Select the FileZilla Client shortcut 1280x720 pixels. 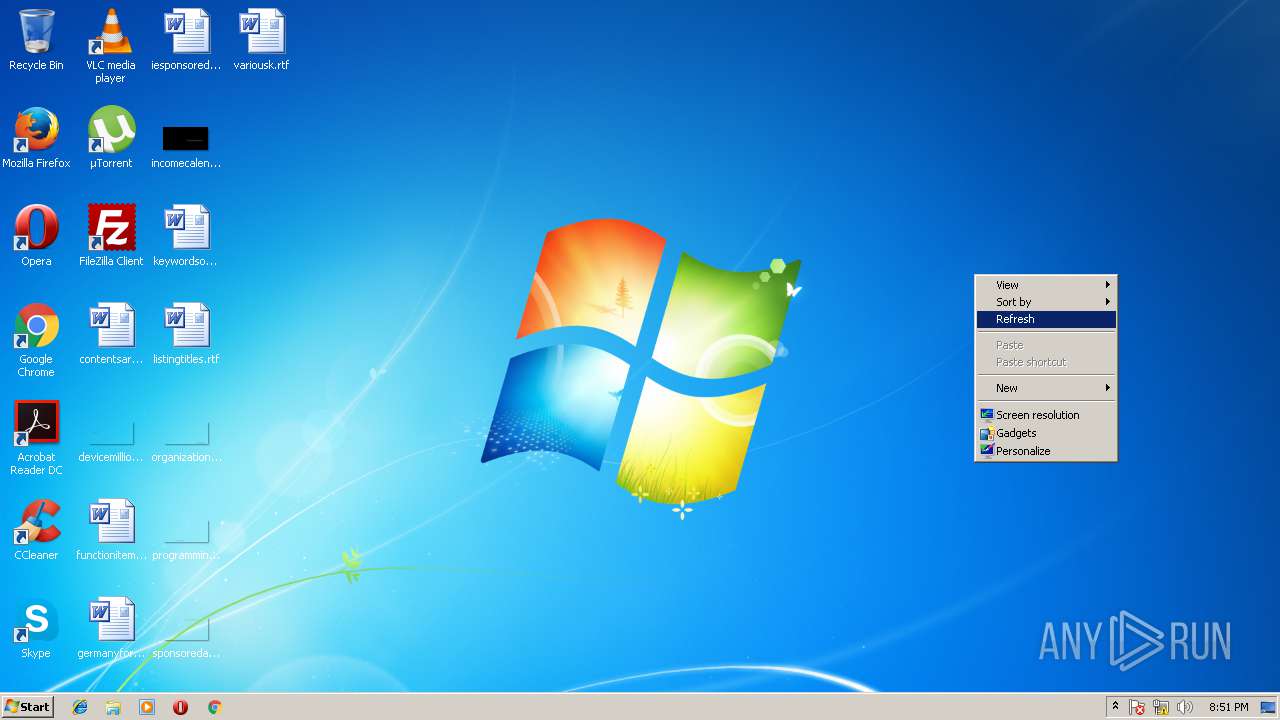[111, 236]
